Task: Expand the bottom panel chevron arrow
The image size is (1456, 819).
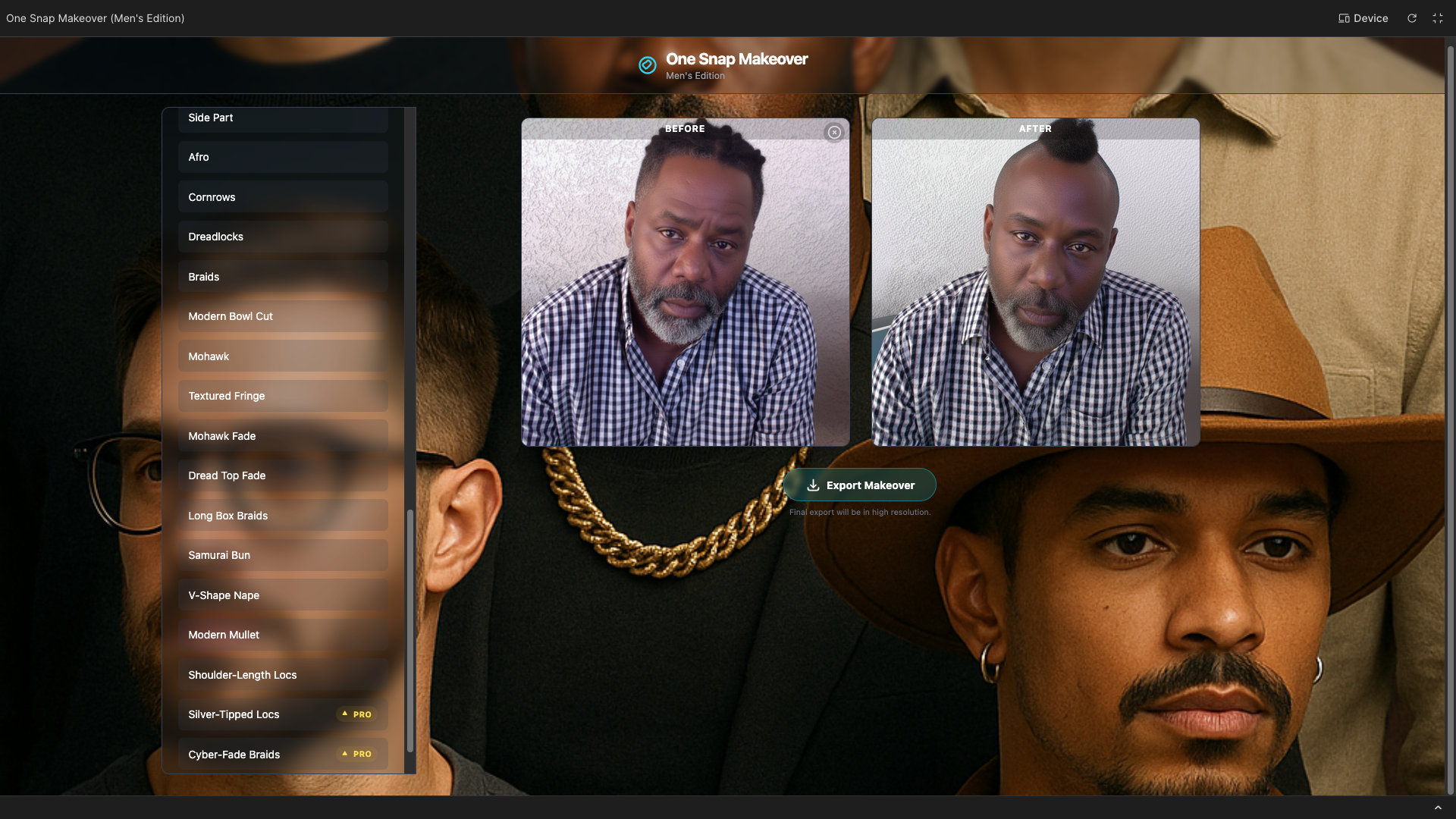Action: click(x=1438, y=808)
